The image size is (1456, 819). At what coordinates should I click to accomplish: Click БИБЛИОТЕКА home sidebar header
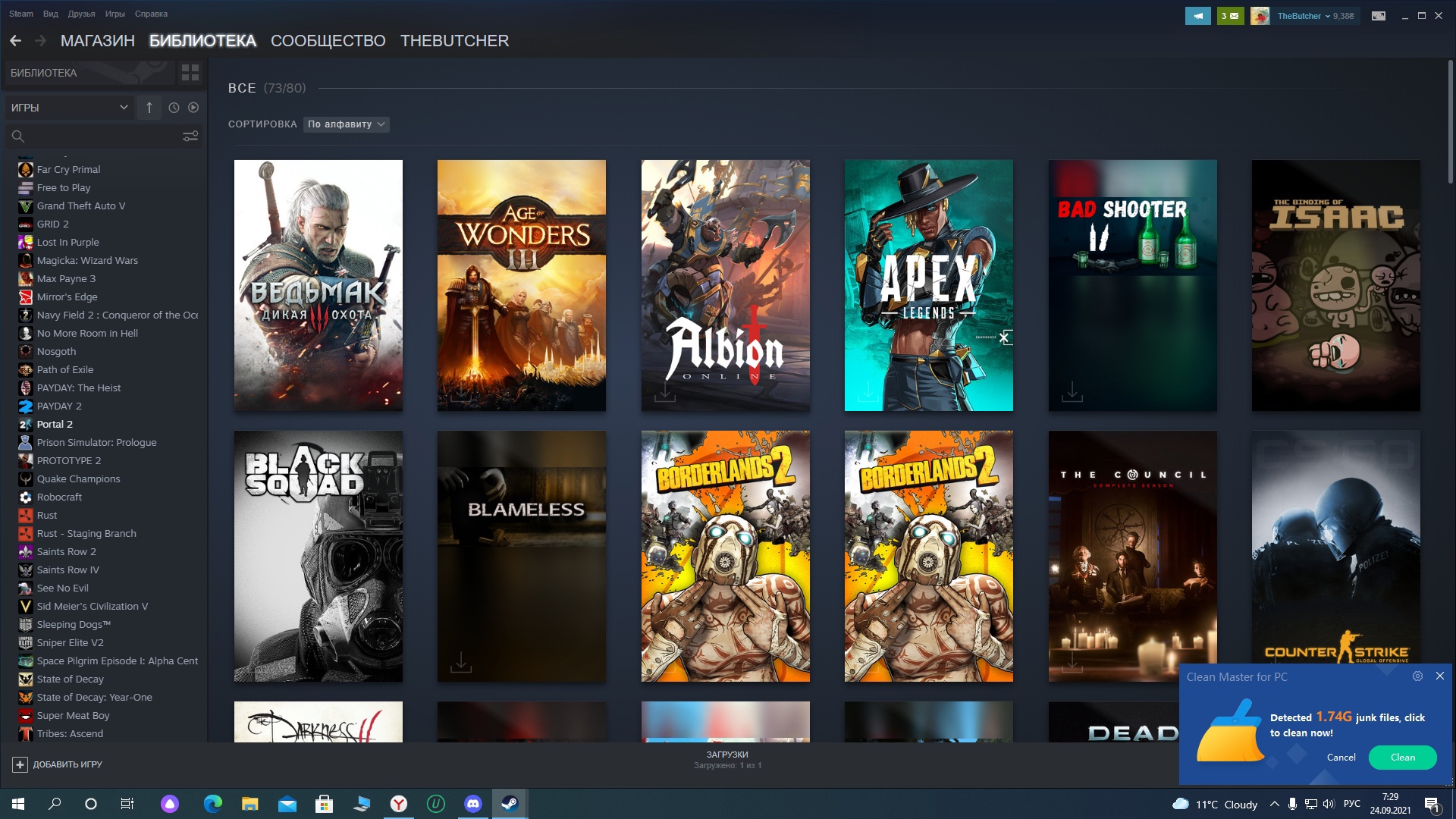[88, 73]
